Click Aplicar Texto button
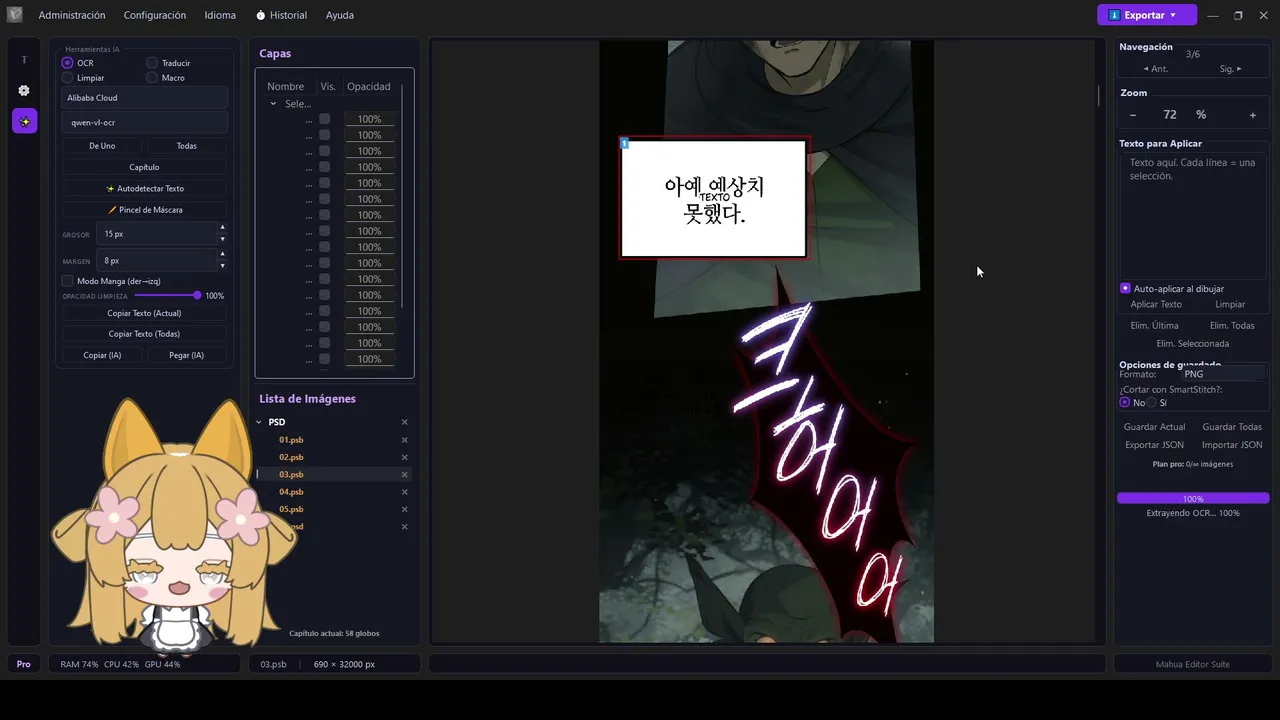1280x720 pixels. click(x=1156, y=304)
